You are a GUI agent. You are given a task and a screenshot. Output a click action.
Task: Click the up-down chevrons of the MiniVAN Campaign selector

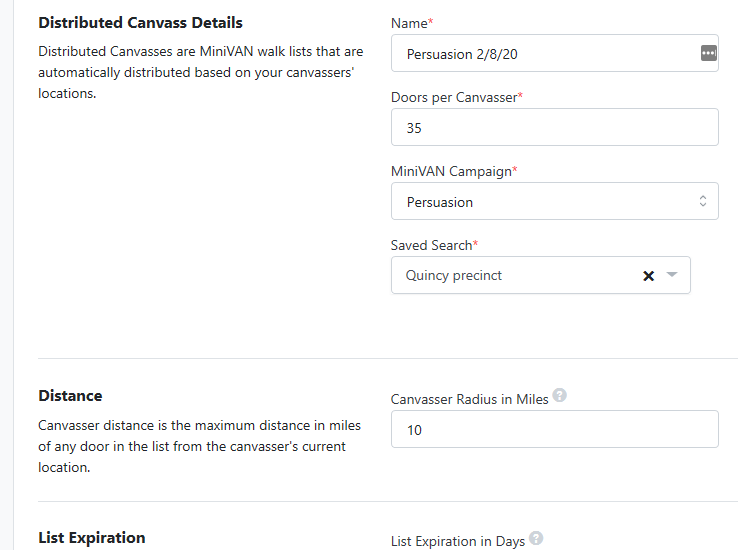click(703, 201)
